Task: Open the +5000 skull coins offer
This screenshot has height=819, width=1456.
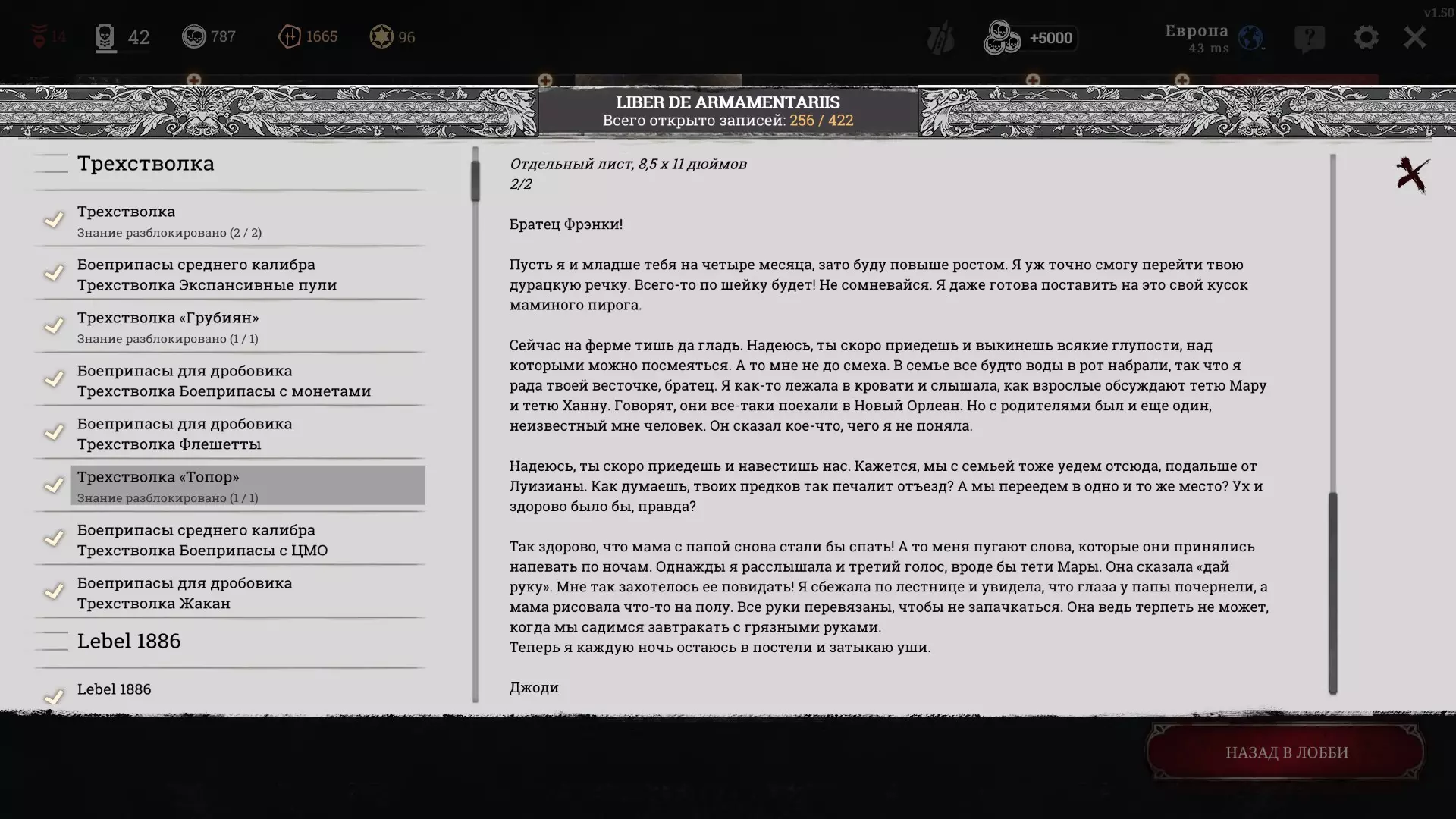Action: coord(1031,38)
